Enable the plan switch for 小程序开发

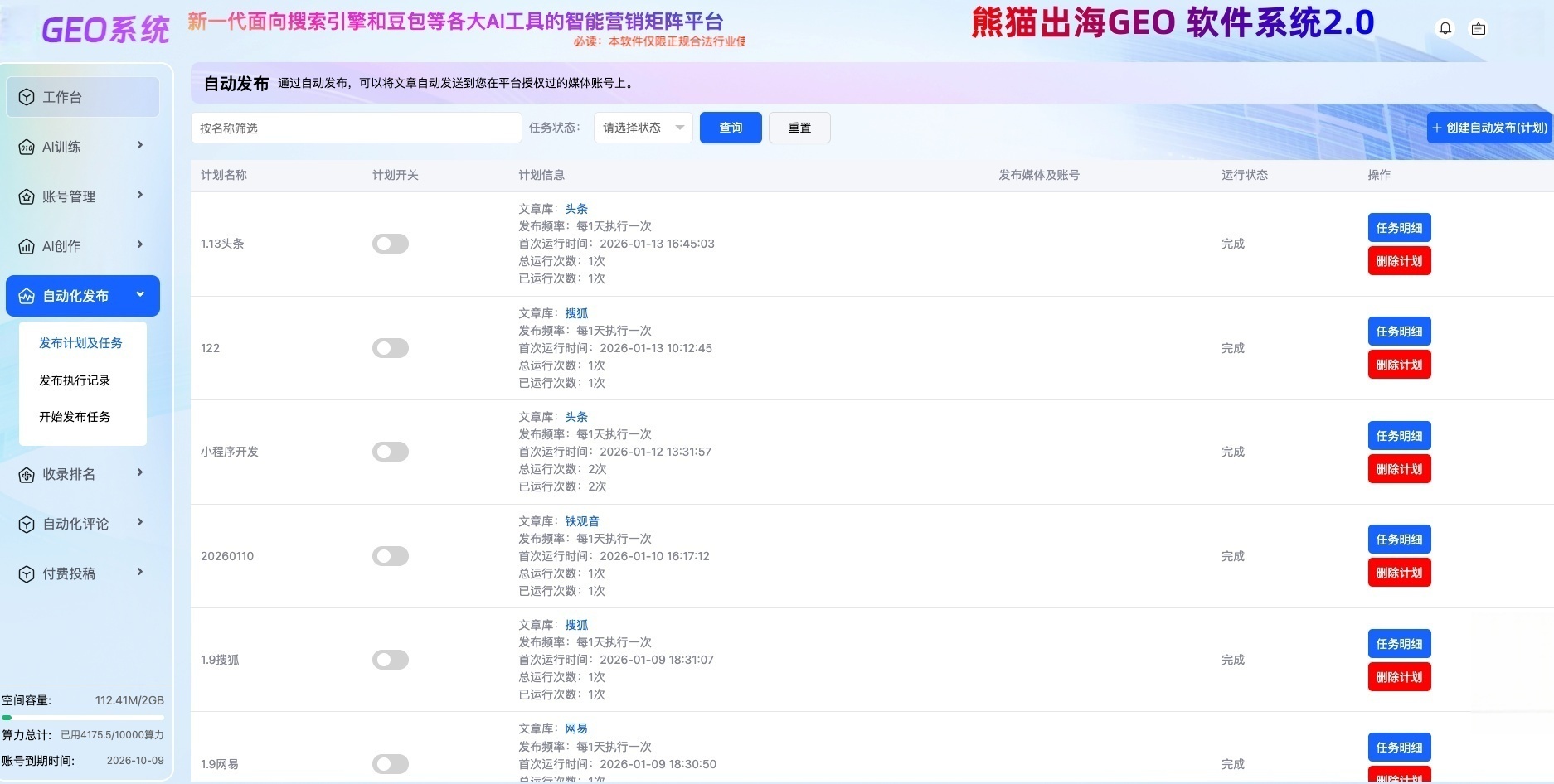coord(391,452)
